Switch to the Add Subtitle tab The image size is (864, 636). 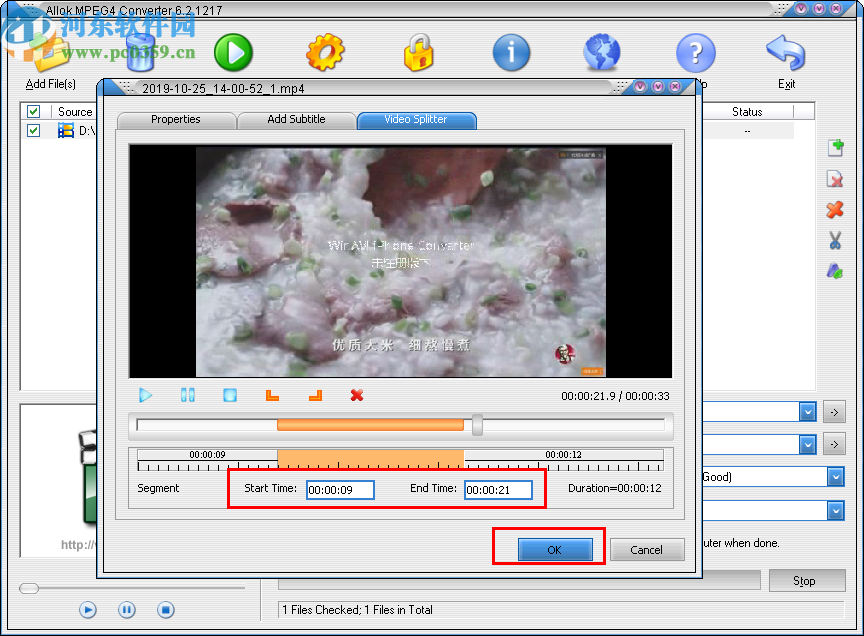coord(296,120)
